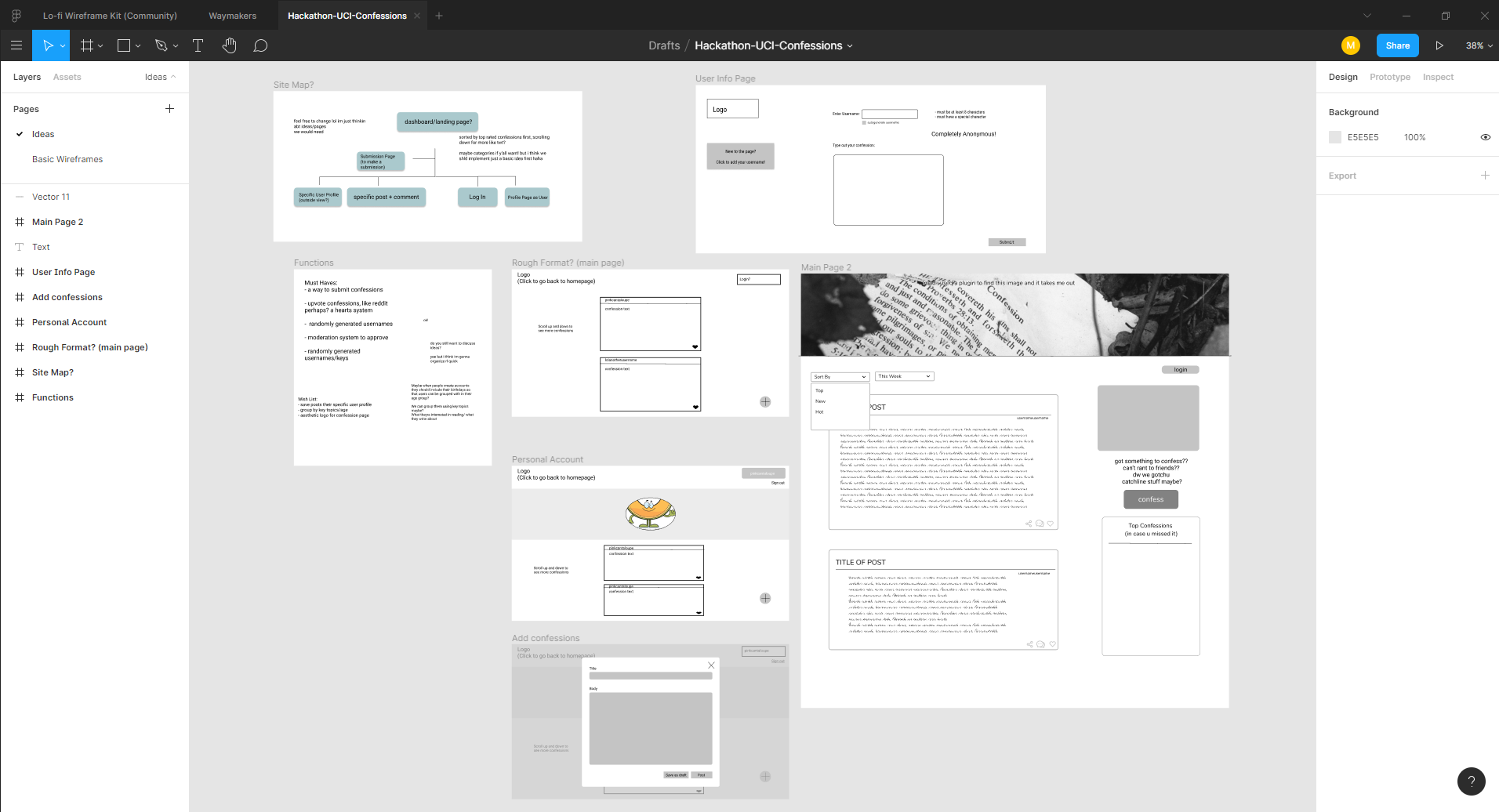Click the user avatar M
This screenshot has width=1499, height=812.
1350,45
